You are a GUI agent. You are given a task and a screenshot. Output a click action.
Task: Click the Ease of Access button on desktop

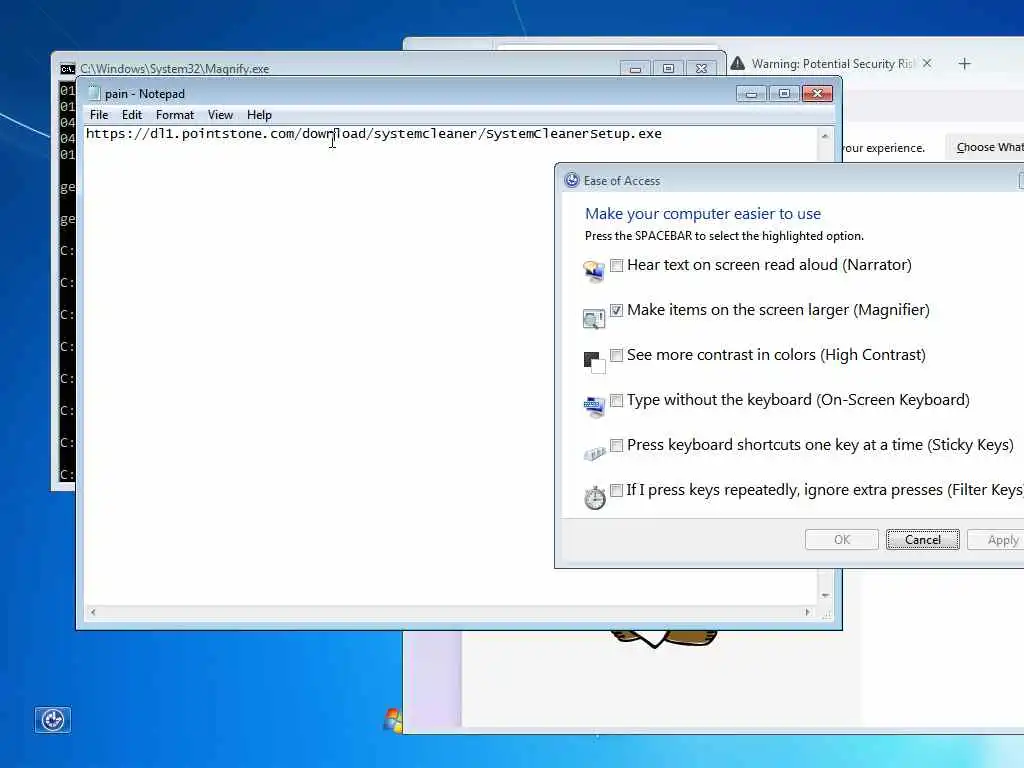coord(53,720)
